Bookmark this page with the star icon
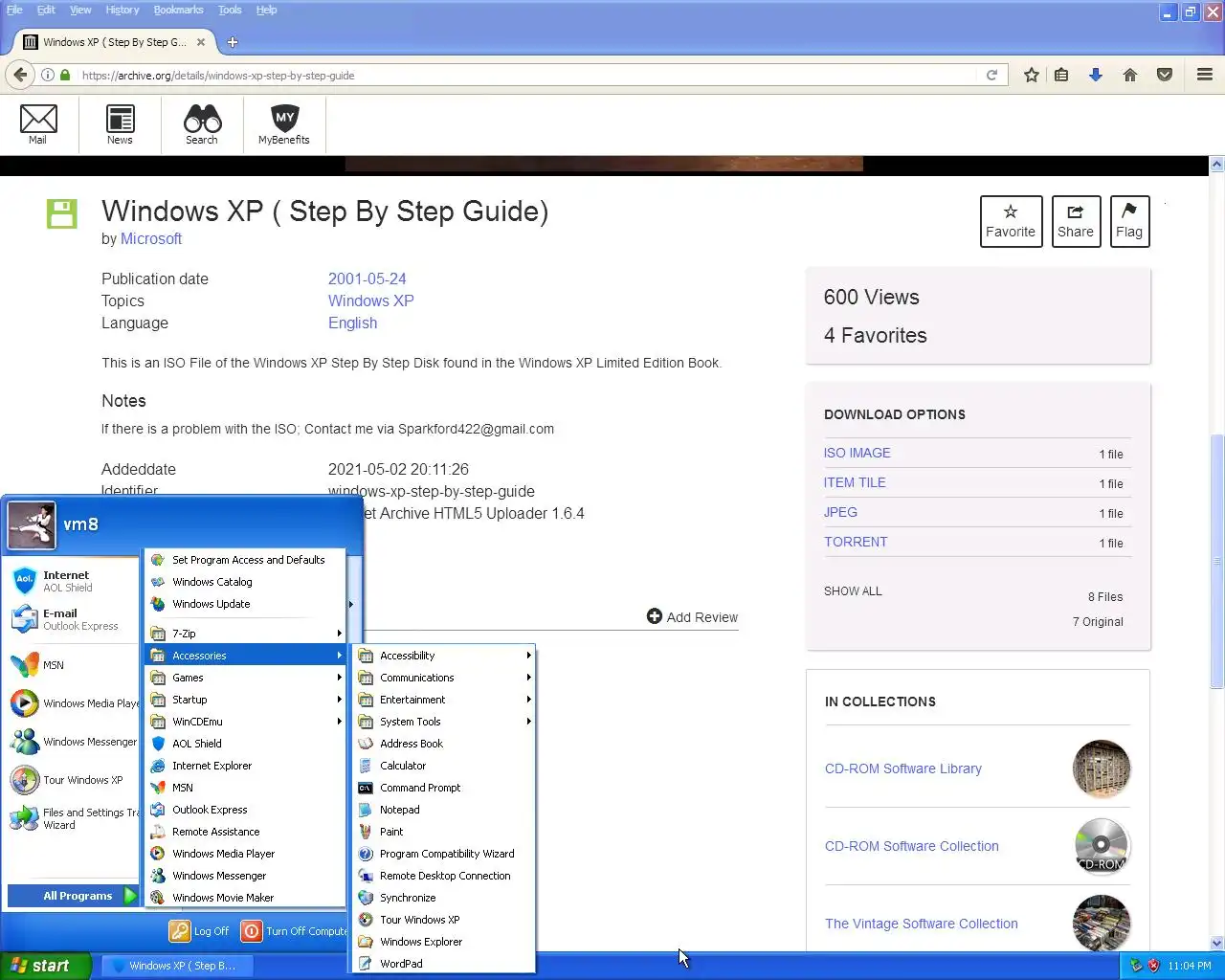 pyautogui.click(x=1031, y=75)
